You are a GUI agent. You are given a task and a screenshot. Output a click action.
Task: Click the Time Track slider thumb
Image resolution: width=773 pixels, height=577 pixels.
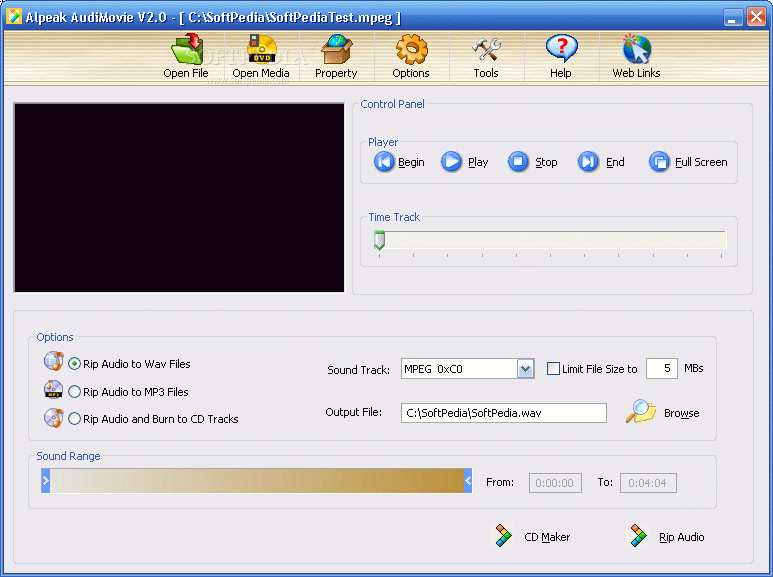pyautogui.click(x=379, y=240)
